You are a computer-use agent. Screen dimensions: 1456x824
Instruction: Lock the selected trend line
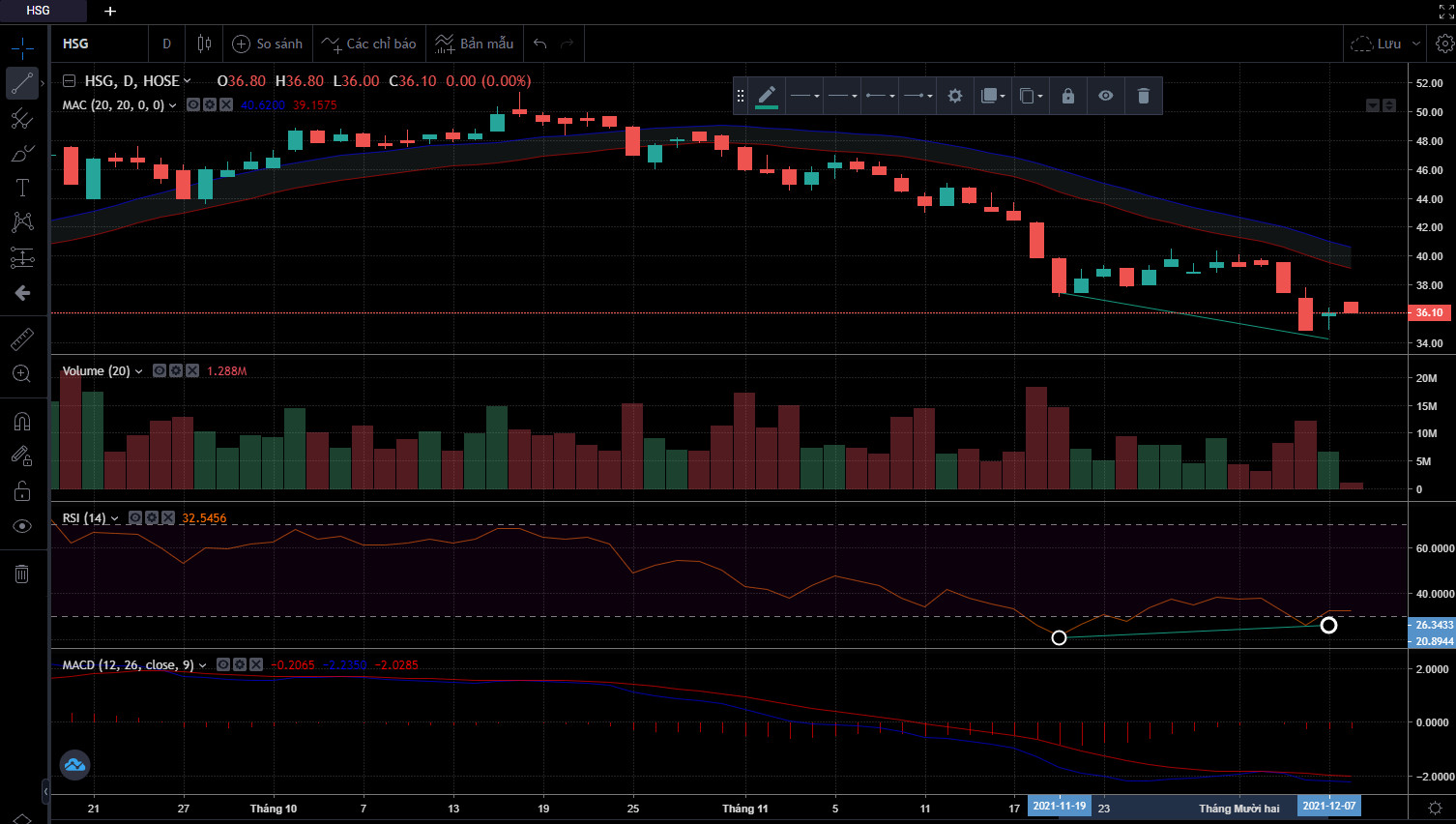1068,96
